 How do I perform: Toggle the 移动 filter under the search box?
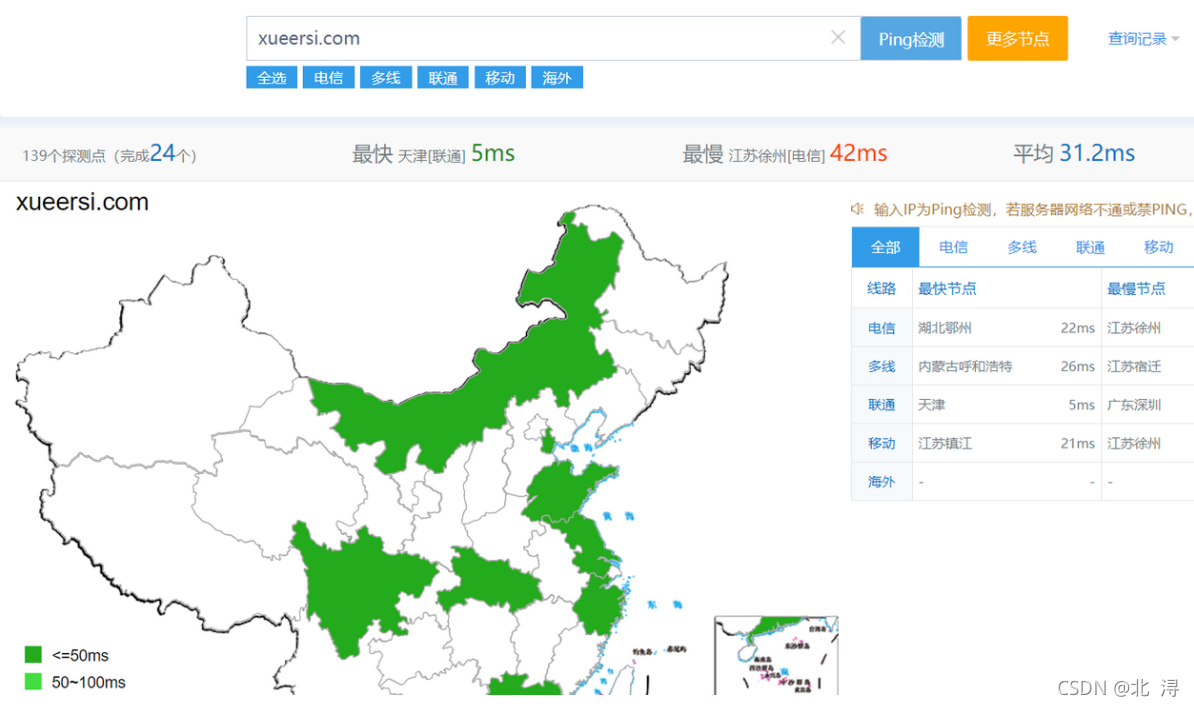(500, 78)
